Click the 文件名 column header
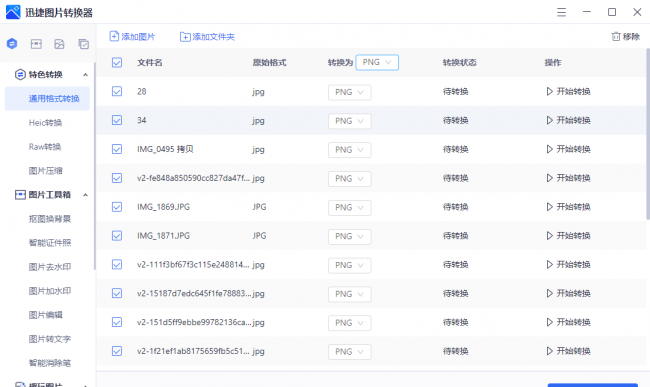The width and height of the screenshot is (650, 387). tap(150, 63)
